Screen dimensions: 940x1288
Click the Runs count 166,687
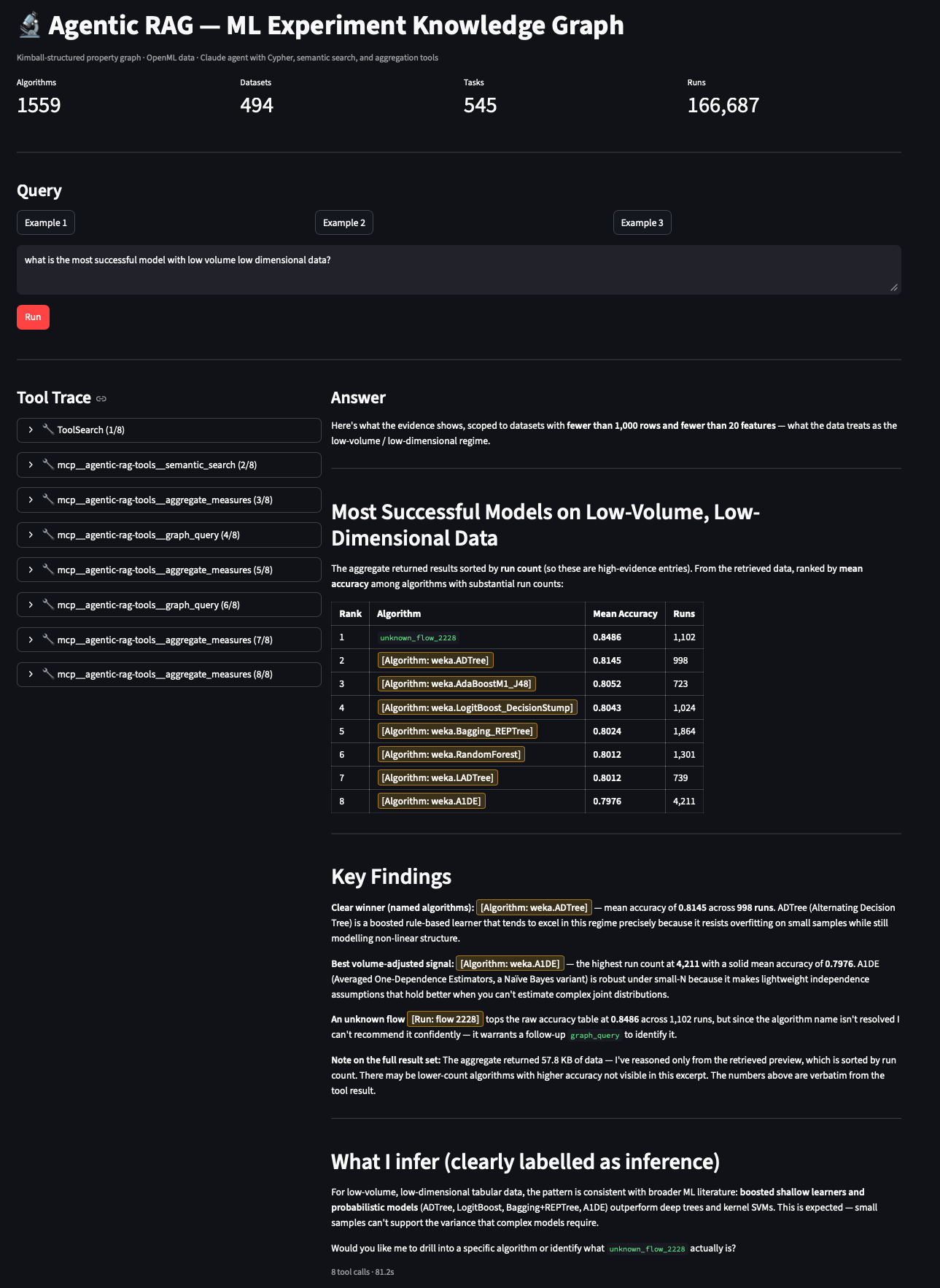[x=723, y=105]
